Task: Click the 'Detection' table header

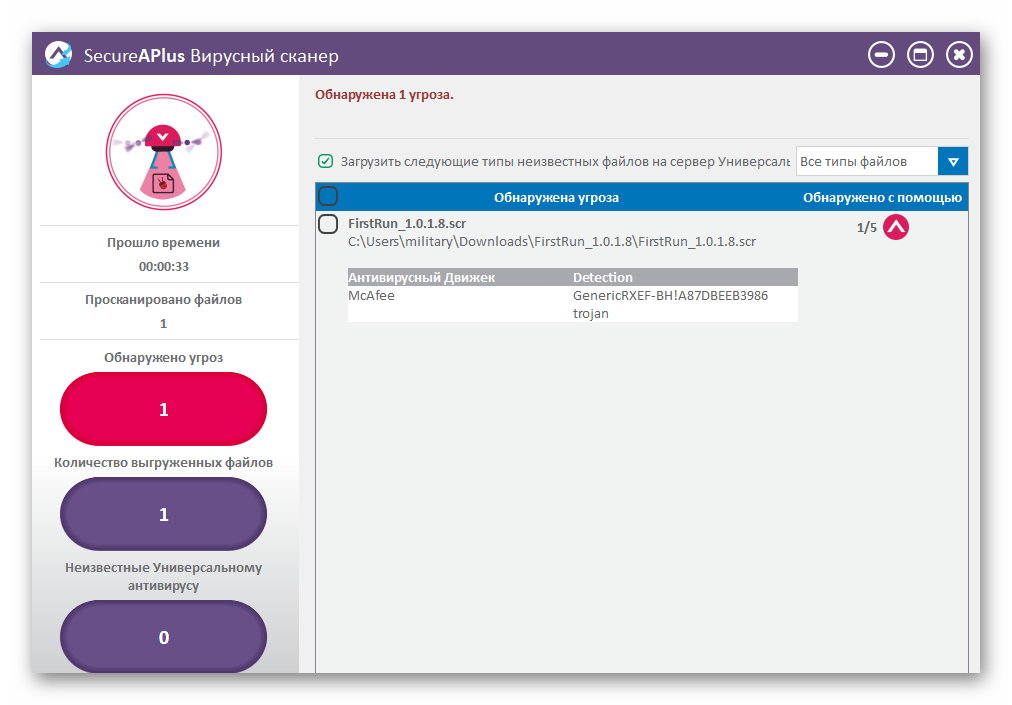Action: click(603, 278)
